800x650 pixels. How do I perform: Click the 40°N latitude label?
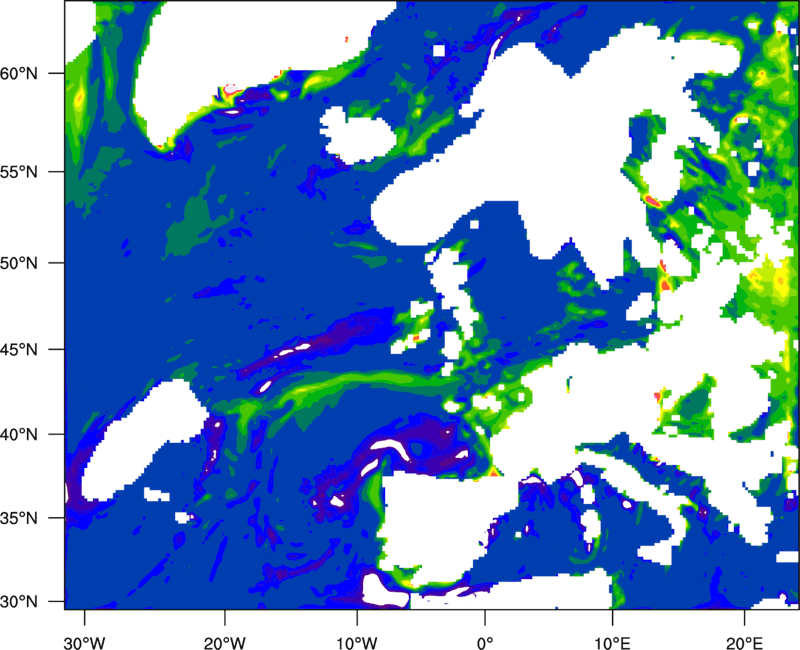pyautogui.click(x=21, y=435)
